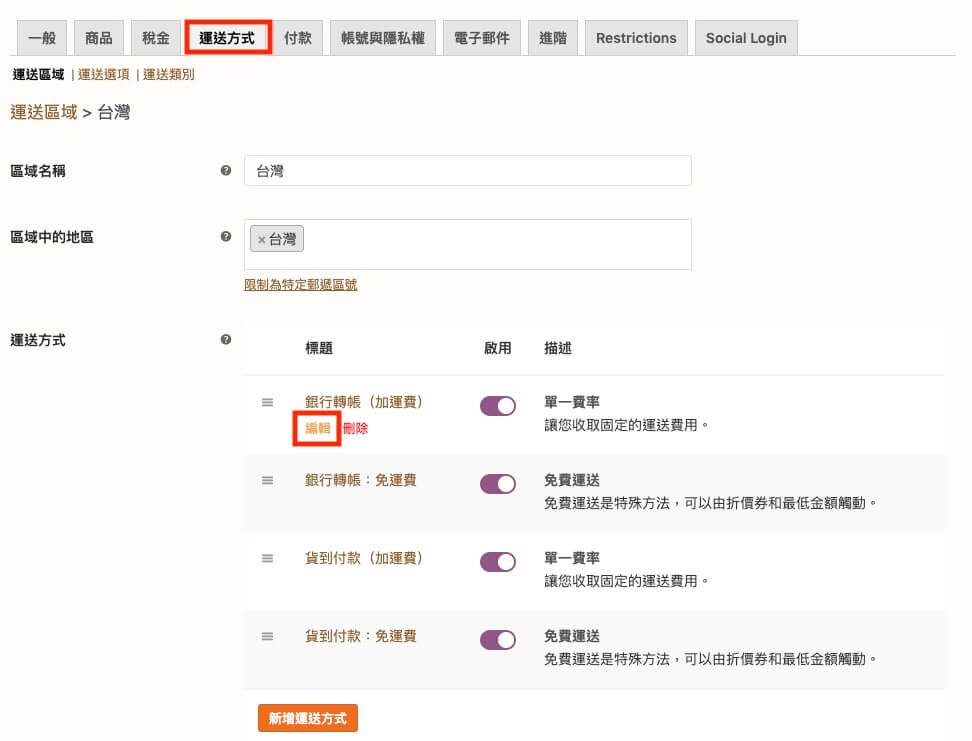972x741 pixels.
Task: Open the 電子郵件 settings tab
Action: [x=481, y=38]
